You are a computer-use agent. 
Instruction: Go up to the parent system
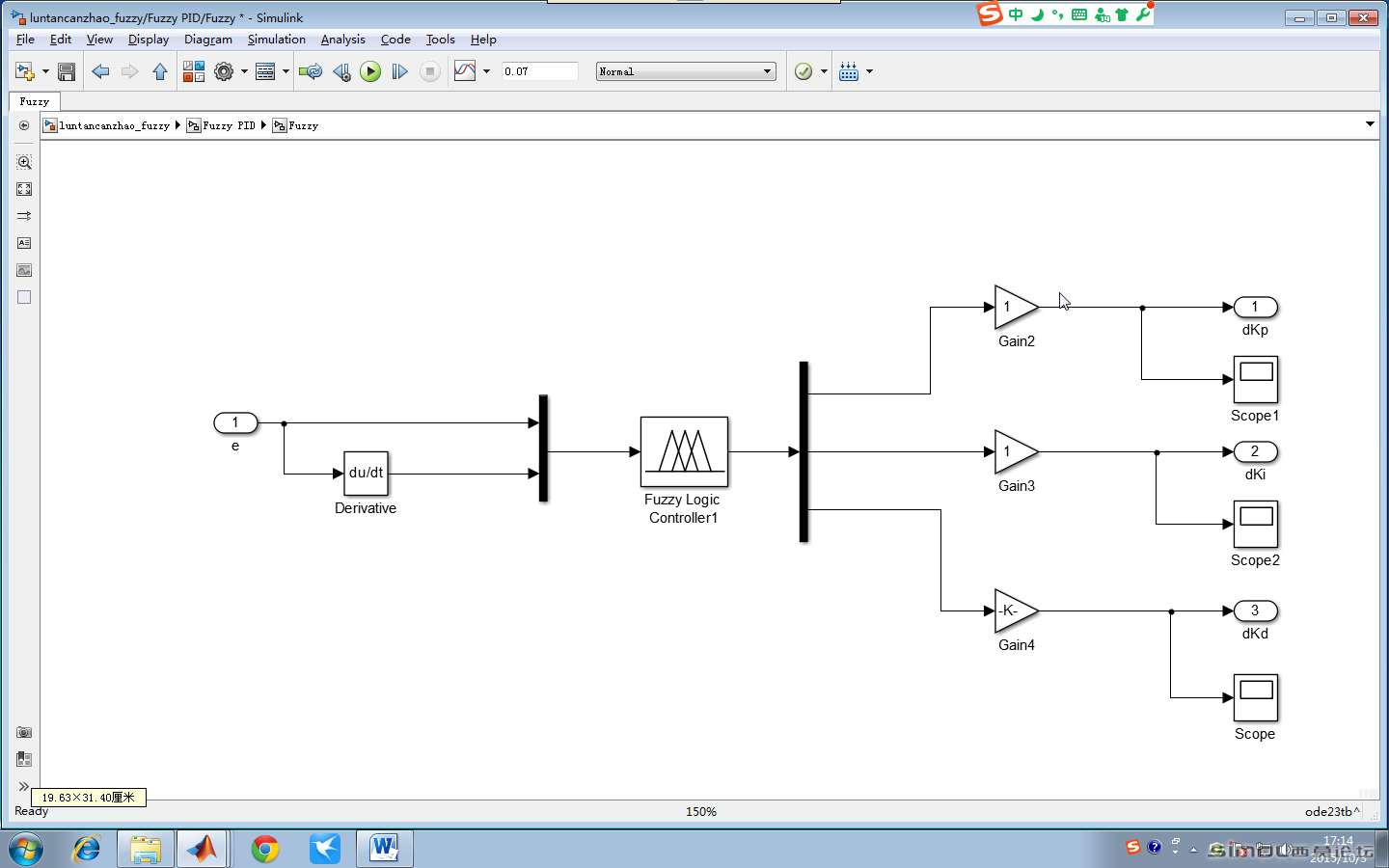160,71
